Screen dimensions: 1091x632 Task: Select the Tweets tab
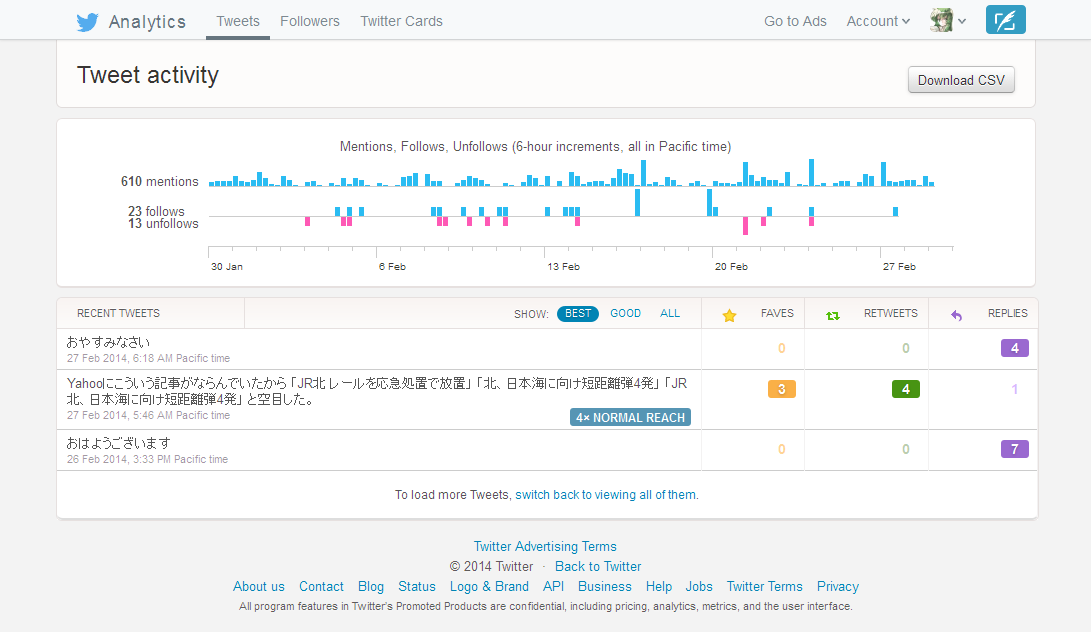click(x=237, y=21)
